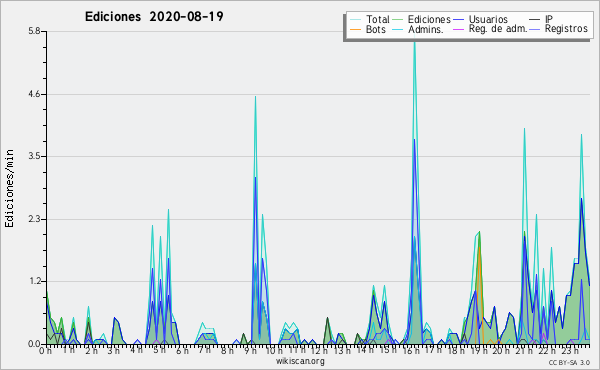Click the '19 h' x-axis label

point(479,350)
